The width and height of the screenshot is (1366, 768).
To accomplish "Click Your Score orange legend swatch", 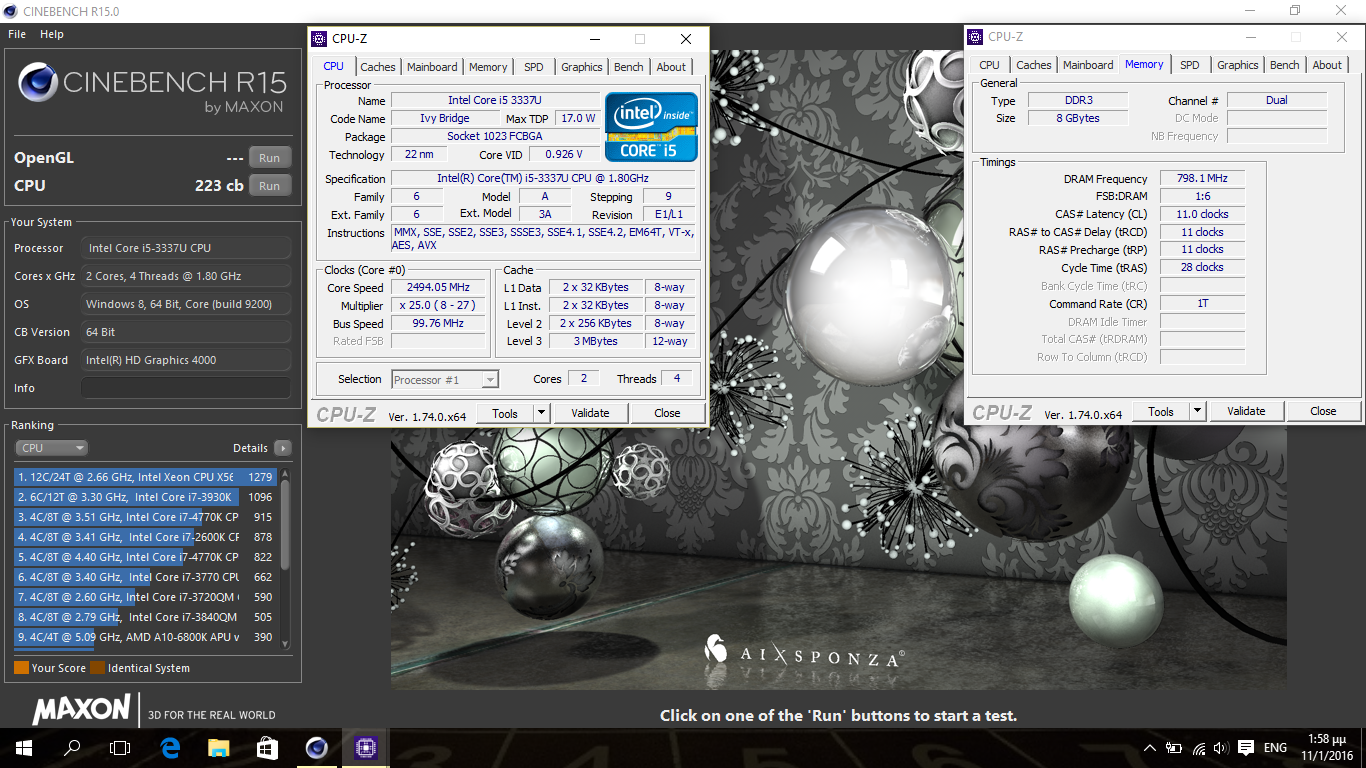I will (x=21, y=668).
